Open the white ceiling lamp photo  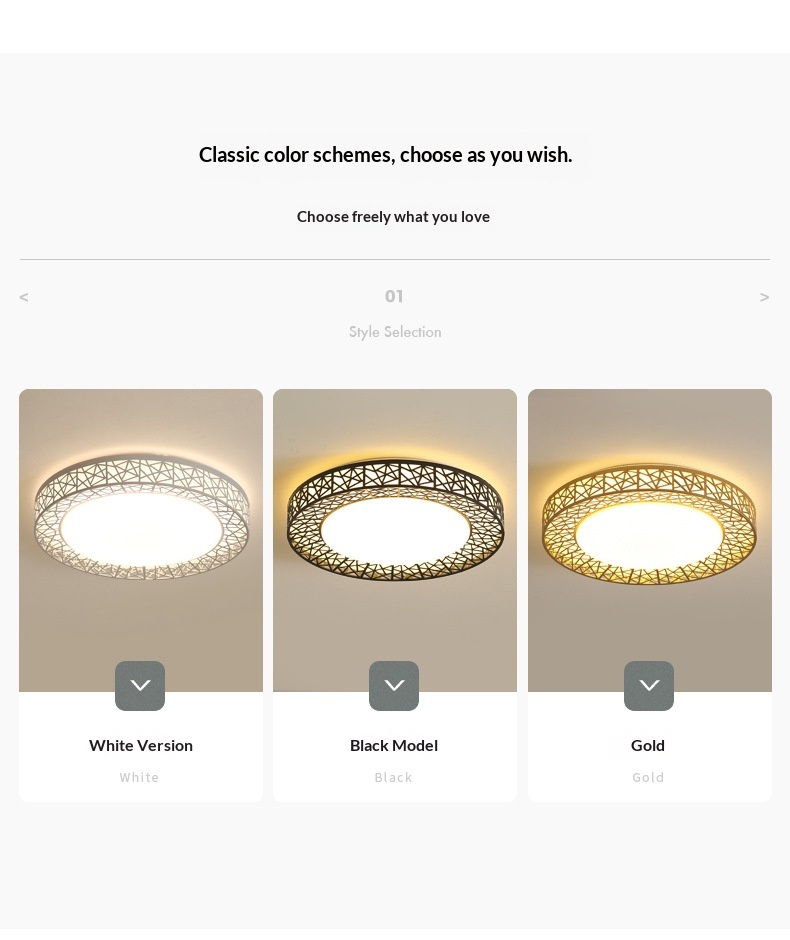[141, 530]
